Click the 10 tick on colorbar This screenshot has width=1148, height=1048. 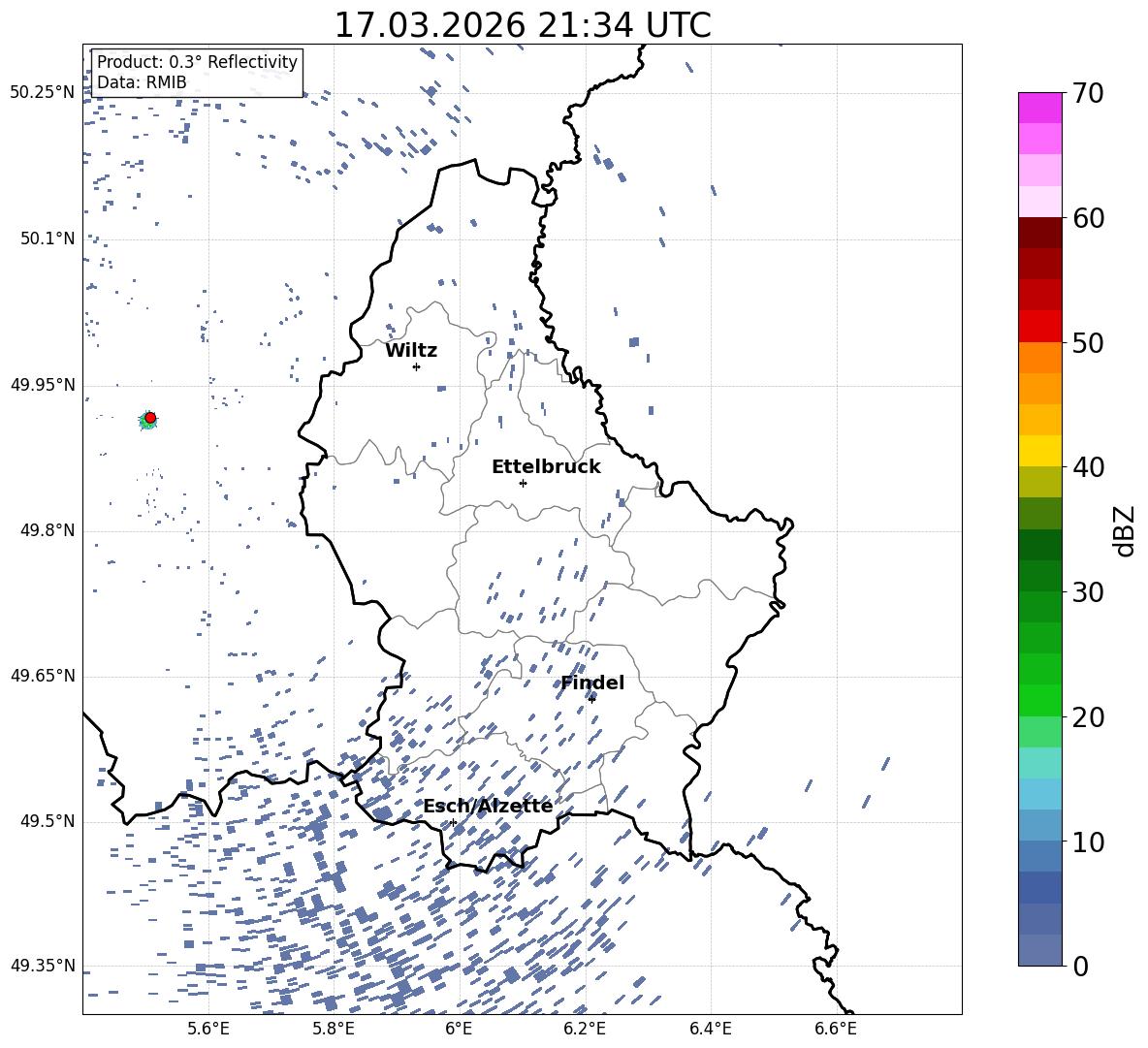tap(1088, 842)
